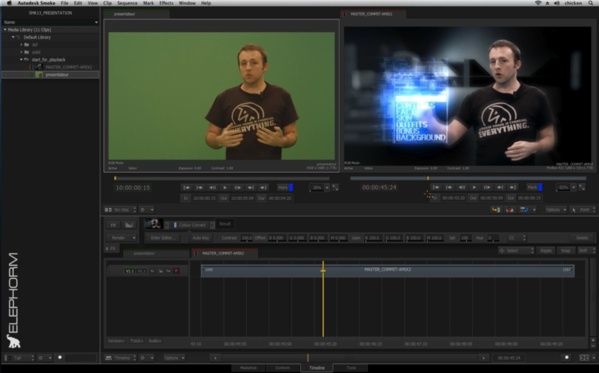The image size is (599, 373).
Task: Switch to the Conform tab
Action: [x=283, y=368]
